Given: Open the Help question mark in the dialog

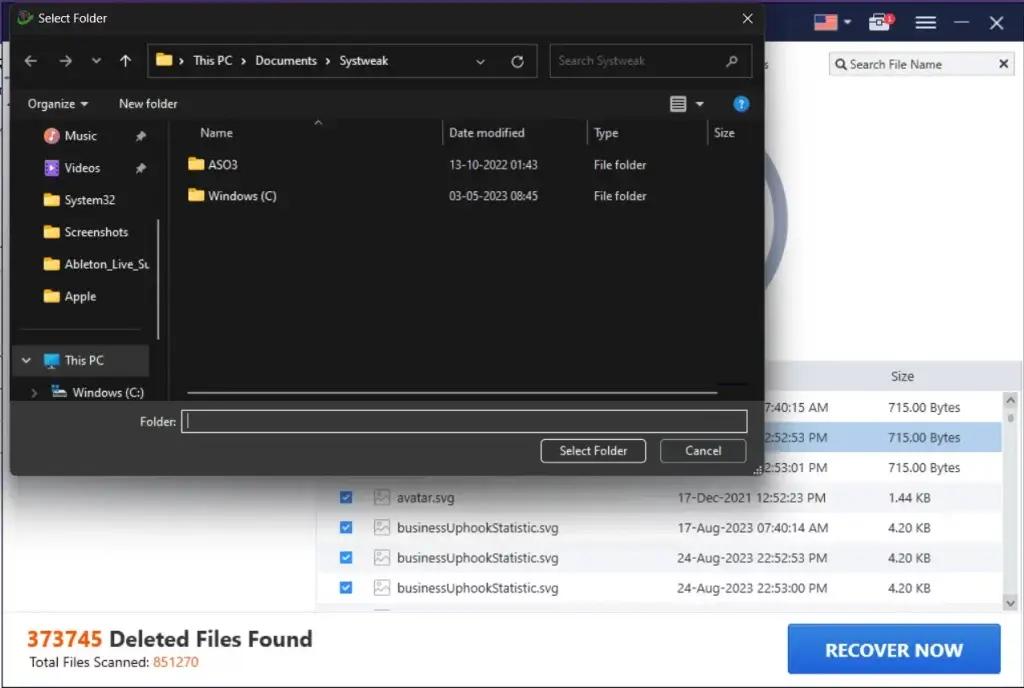Looking at the screenshot, I should tap(741, 103).
